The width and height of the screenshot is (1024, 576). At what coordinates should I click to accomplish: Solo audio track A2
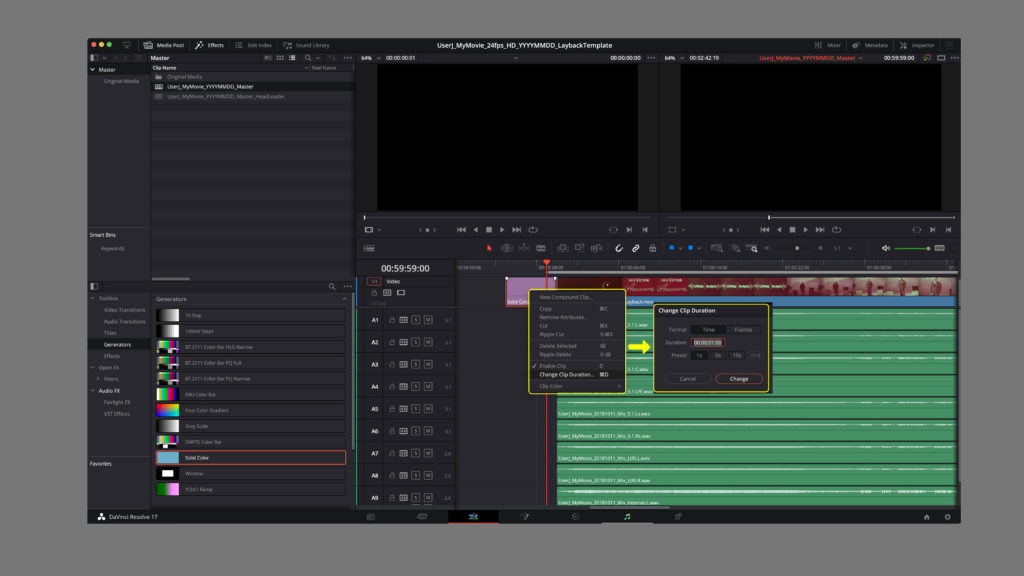coord(415,342)
